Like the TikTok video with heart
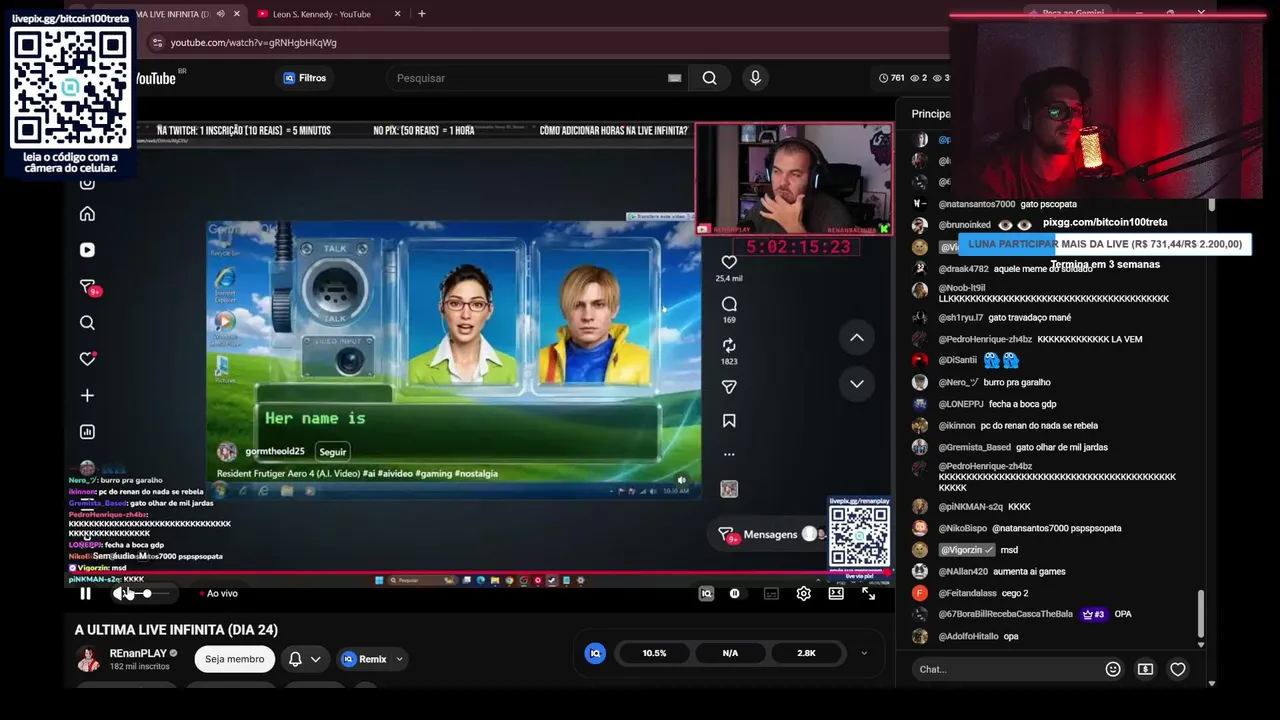Image resolution: width=1280 pixels, height=720 pixels. pos(729,262)
